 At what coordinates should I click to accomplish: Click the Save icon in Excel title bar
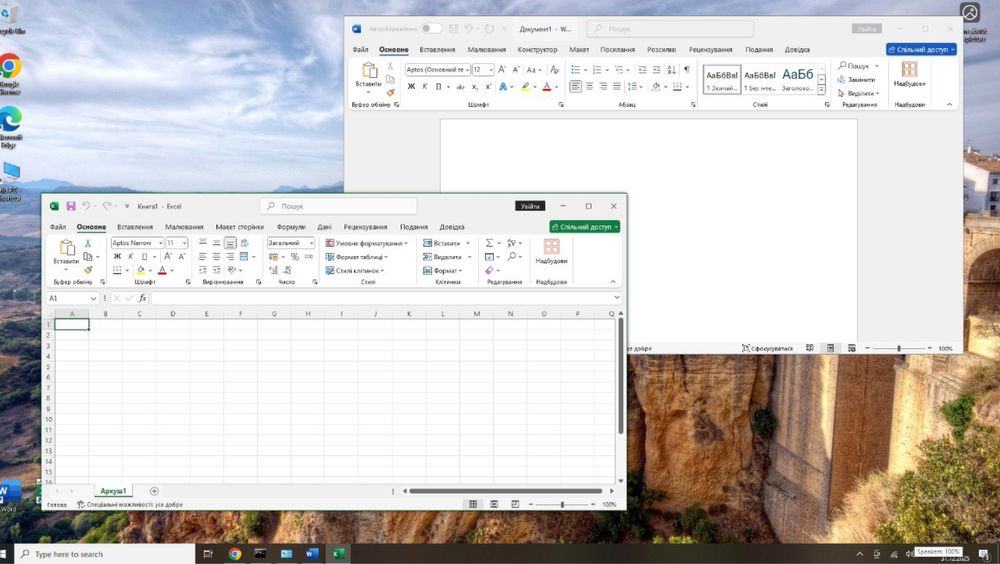point(71,206)
